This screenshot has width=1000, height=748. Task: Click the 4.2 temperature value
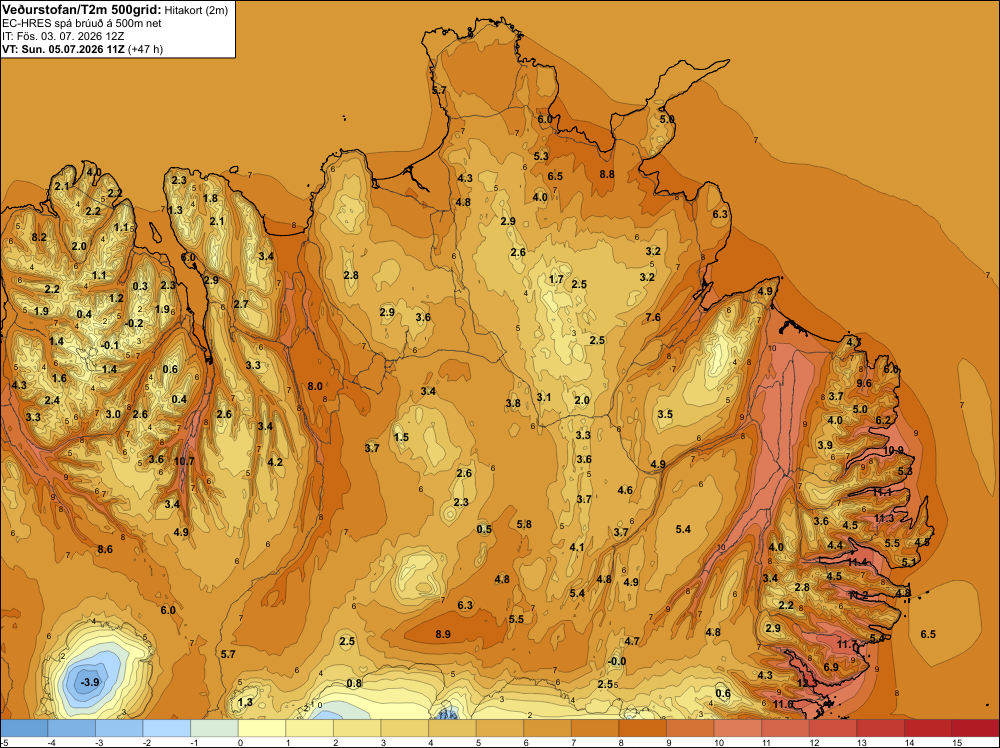tap(275, 462)
